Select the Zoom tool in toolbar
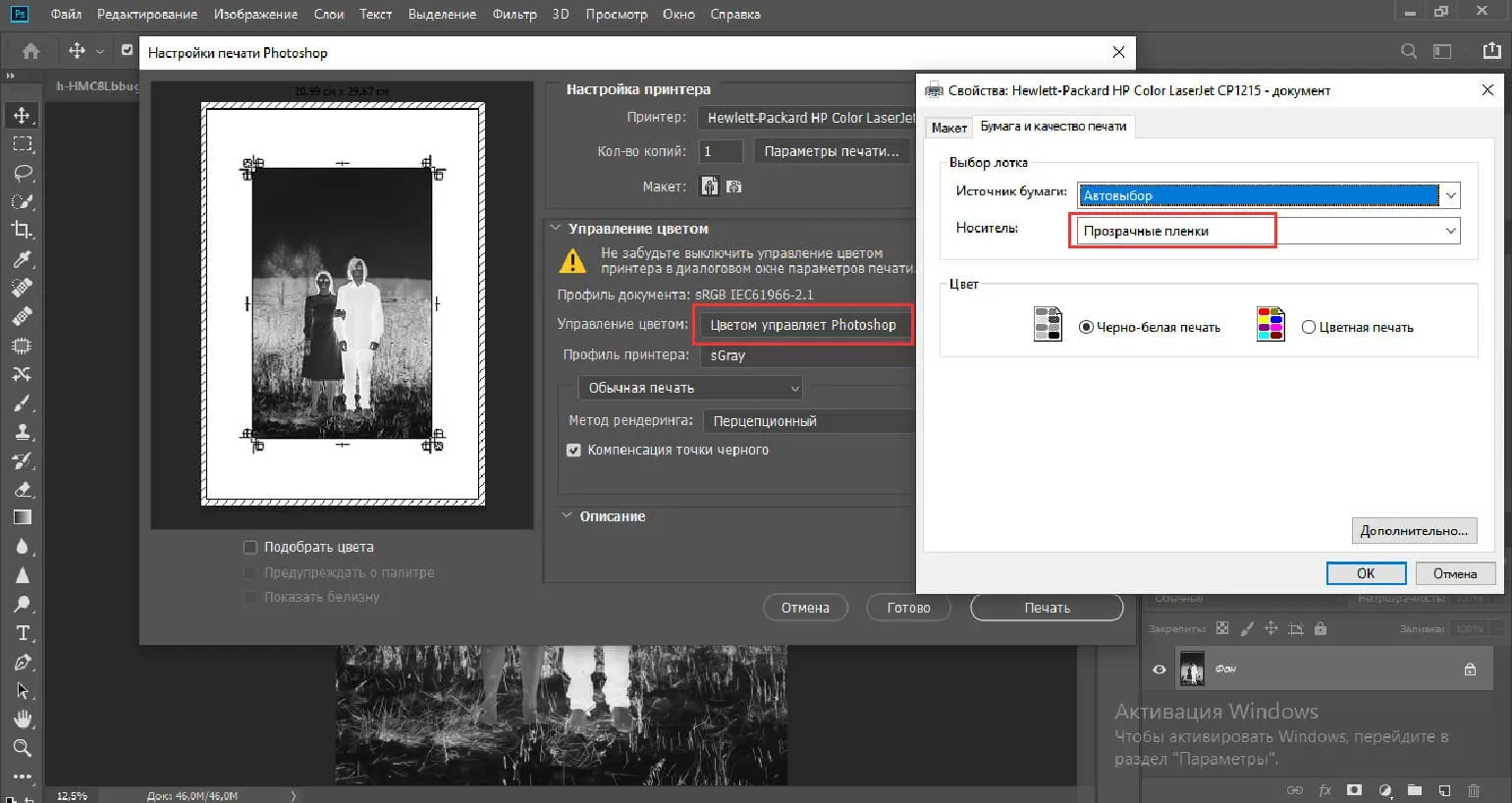Viewport: 1512px width, 803px height. [x=22, y=748]
